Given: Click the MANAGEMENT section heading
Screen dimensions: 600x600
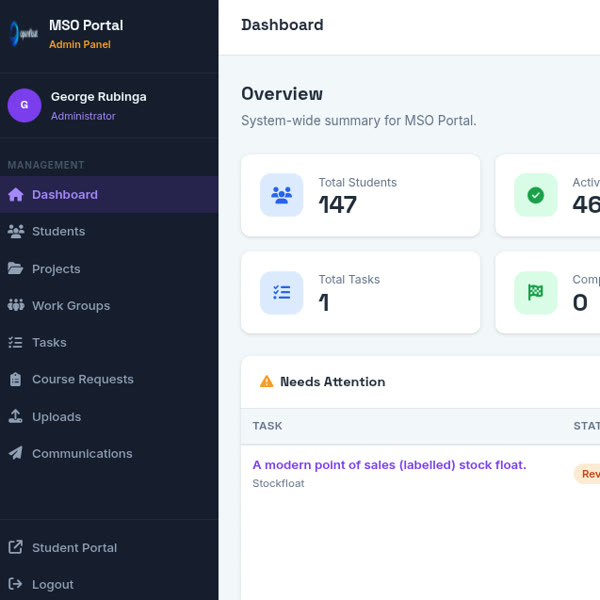Looking at the screenshot, I should [46, 165].
